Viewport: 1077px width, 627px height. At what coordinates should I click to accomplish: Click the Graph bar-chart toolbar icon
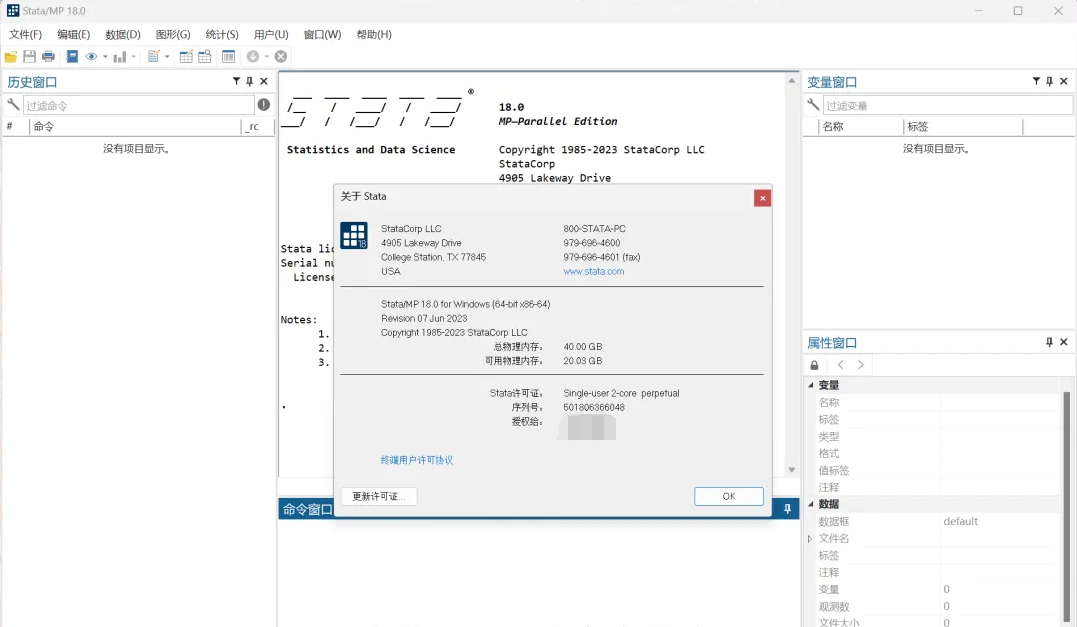coord(120,57)
